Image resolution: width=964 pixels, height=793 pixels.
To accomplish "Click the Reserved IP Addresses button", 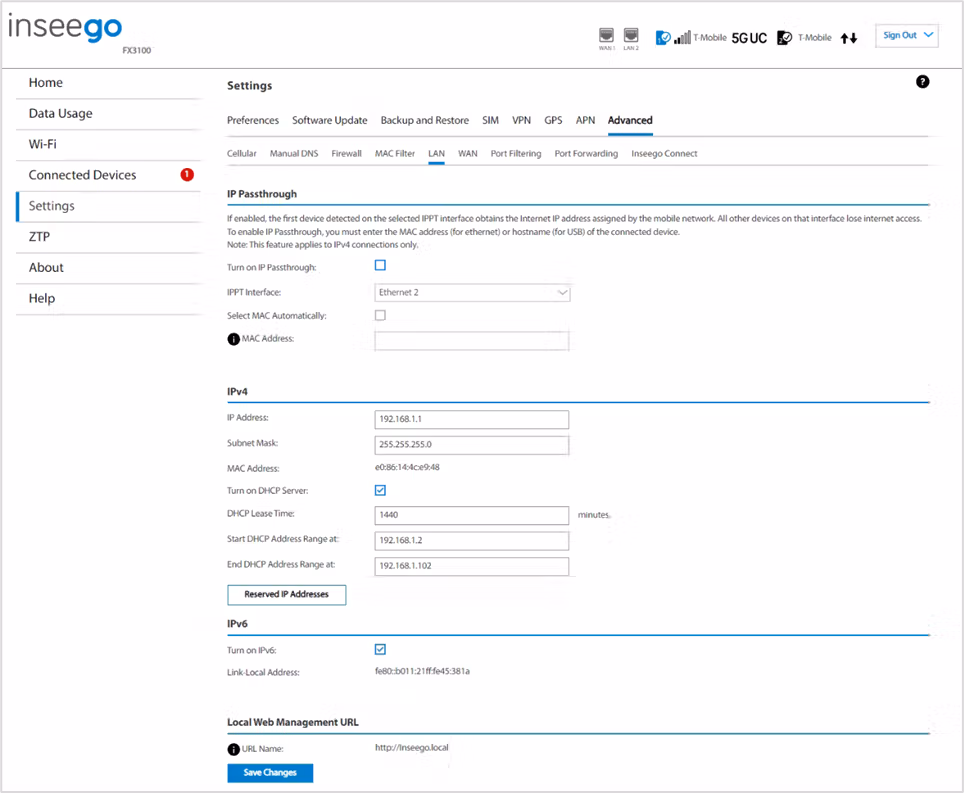I will [286, 595].
